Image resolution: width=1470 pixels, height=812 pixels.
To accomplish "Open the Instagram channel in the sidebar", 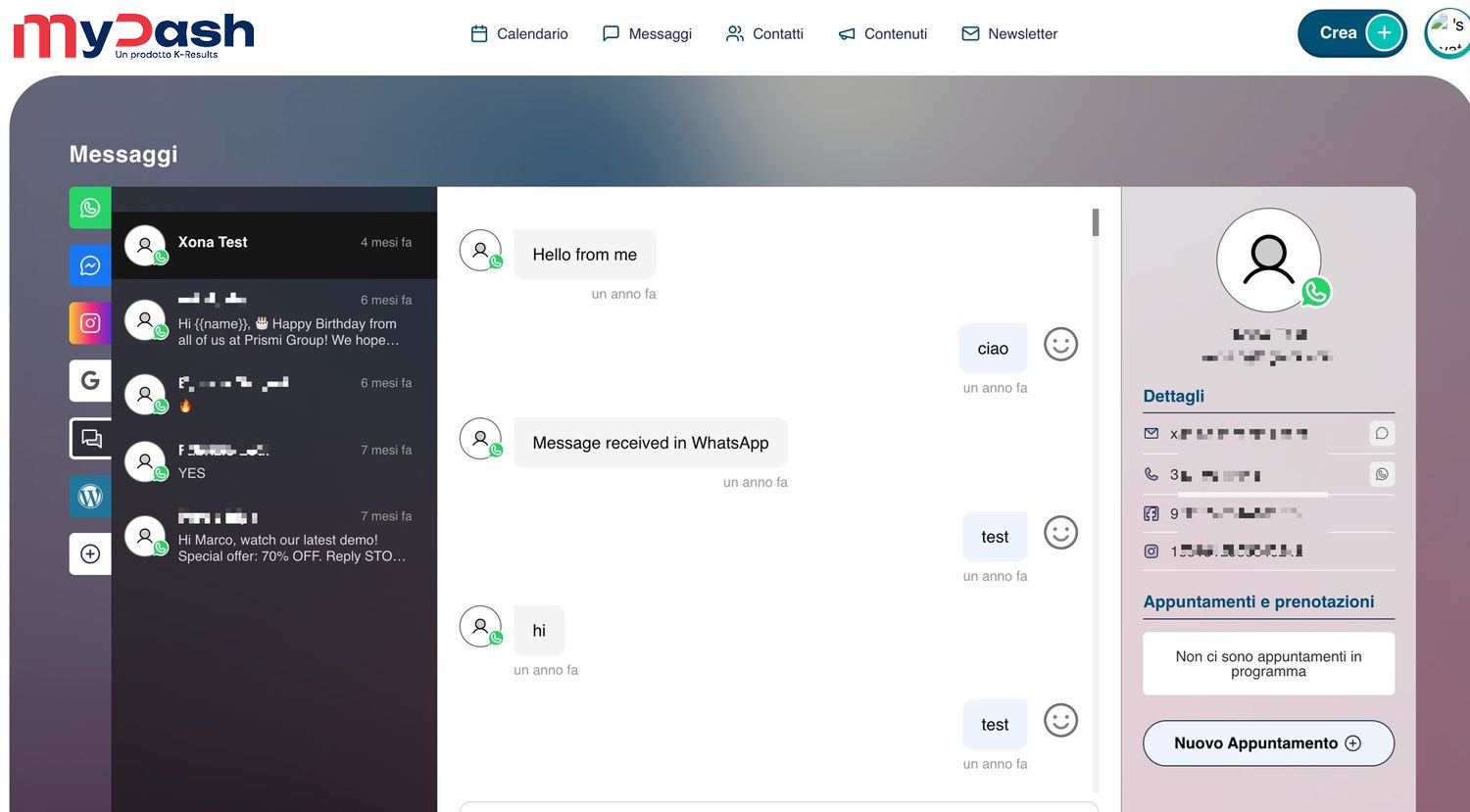I will (90, 323).
